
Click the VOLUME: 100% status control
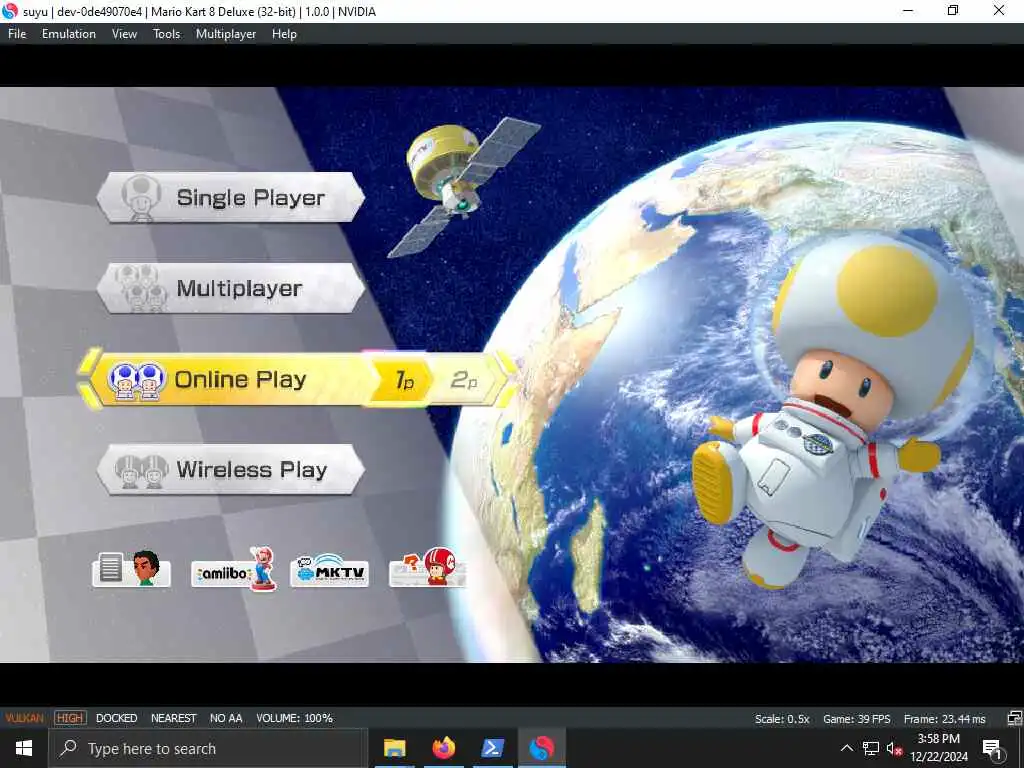click(294, 718)
